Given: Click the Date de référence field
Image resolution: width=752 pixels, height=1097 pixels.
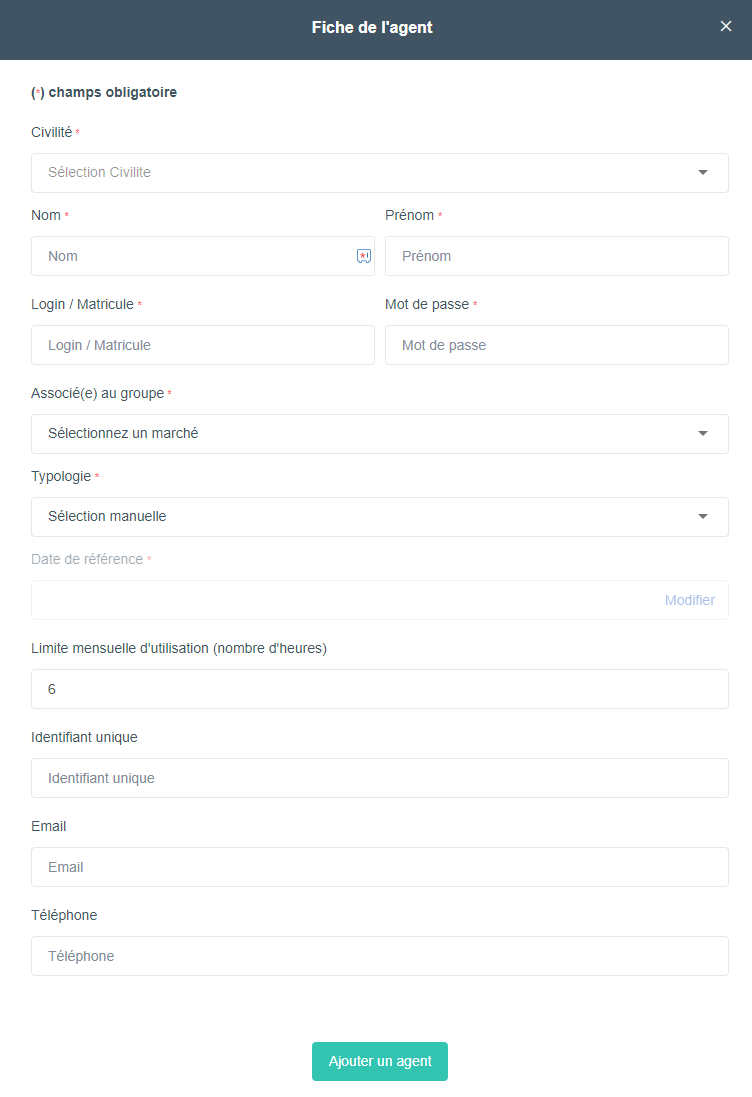Looking at the screenshot, I should click(380, 600).
